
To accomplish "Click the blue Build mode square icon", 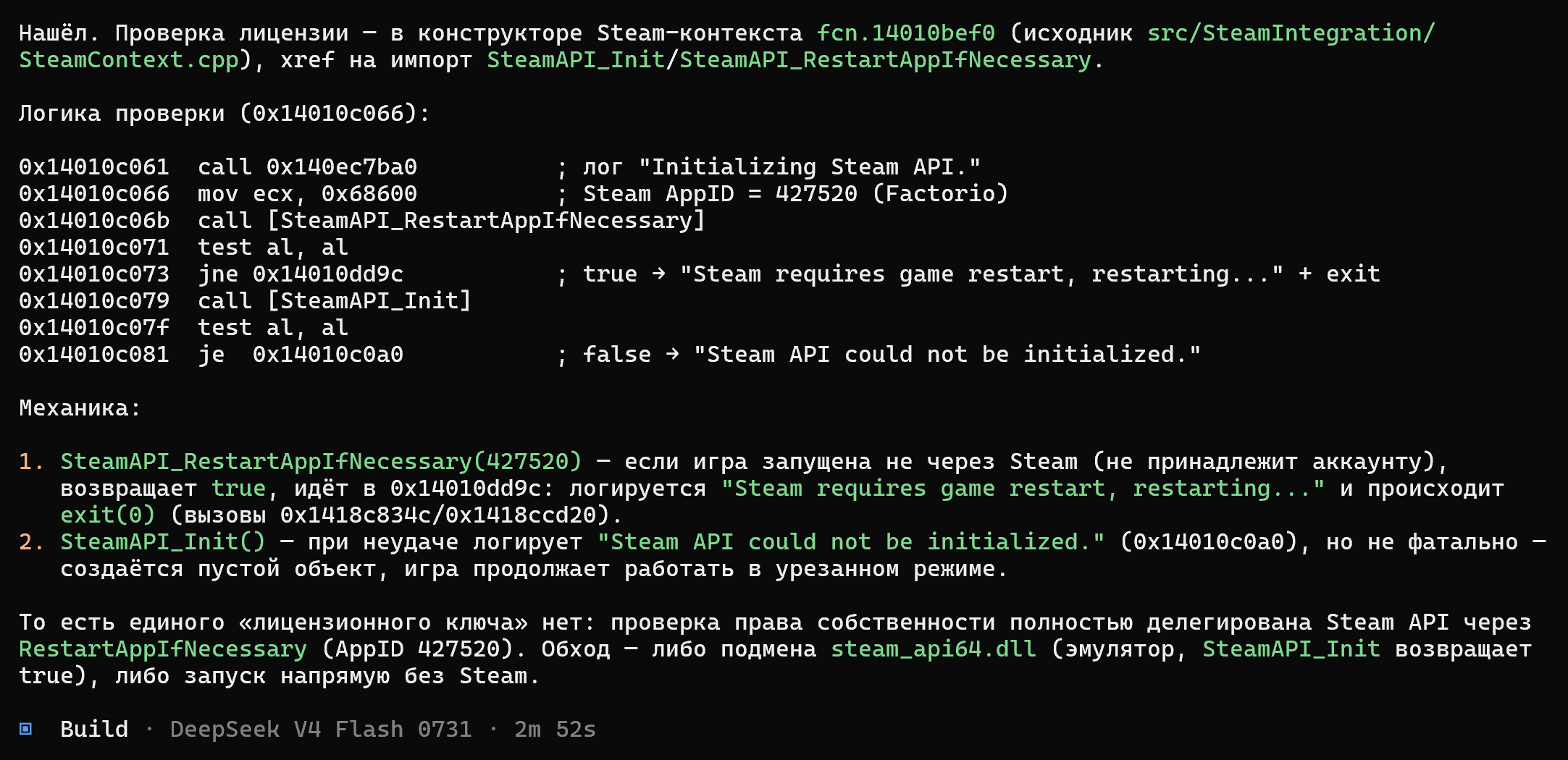I will tap(25, 729).
